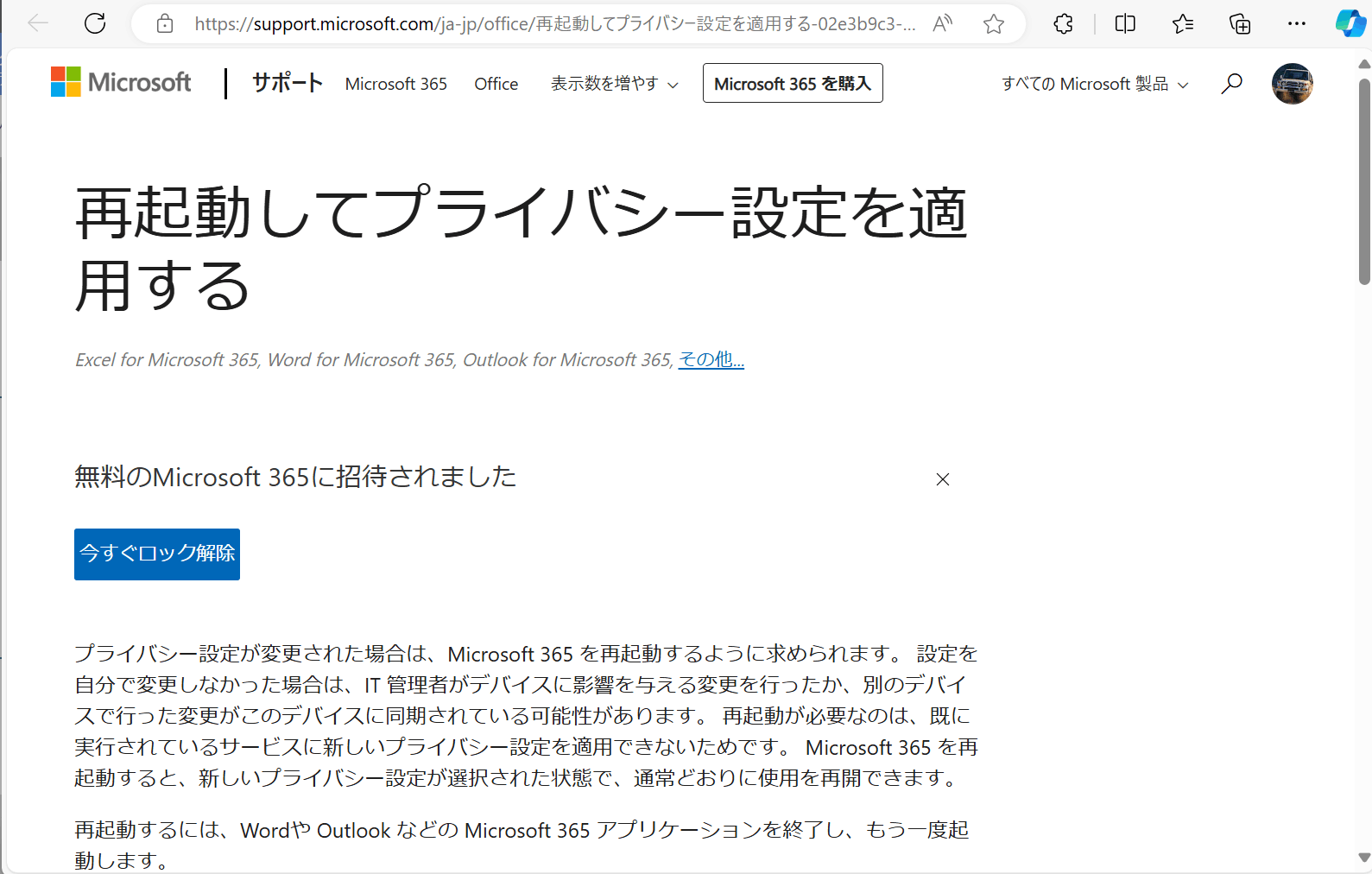Open the Office nav item
This screenshot has width=1372, height=874.
pyautogui.click(x=496, y=84)
